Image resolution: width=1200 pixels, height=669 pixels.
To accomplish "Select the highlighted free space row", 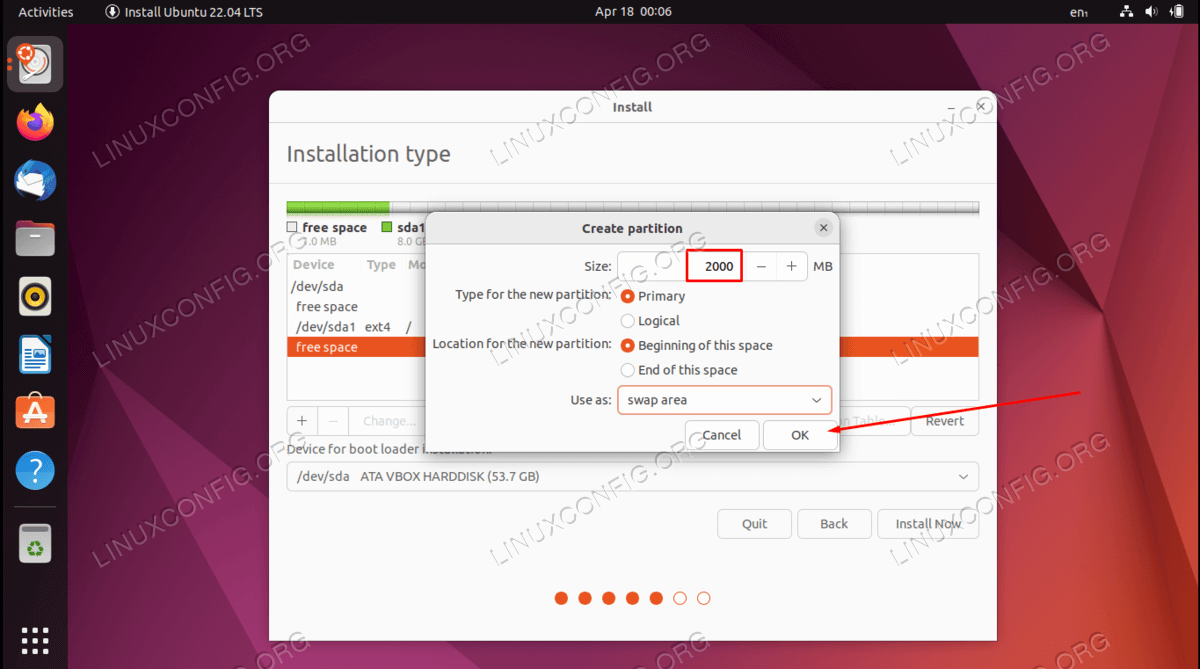I will click(x=633, y=347).
